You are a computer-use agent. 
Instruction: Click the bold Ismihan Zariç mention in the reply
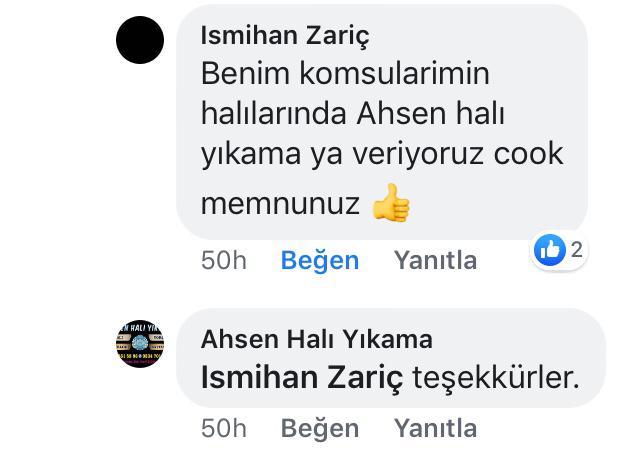coord(302,378)
